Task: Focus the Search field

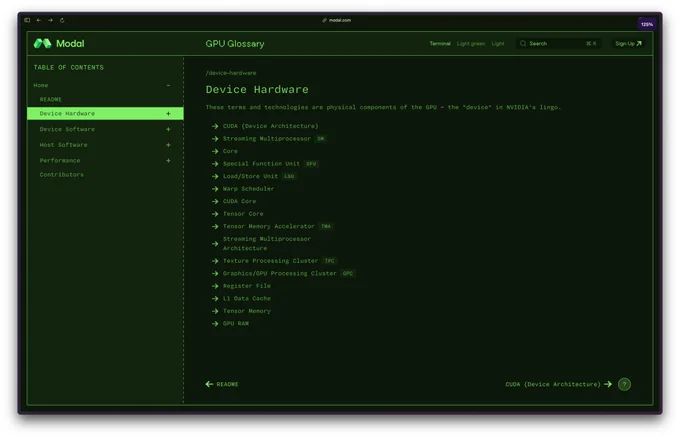Action: click(x=558, y=43)
